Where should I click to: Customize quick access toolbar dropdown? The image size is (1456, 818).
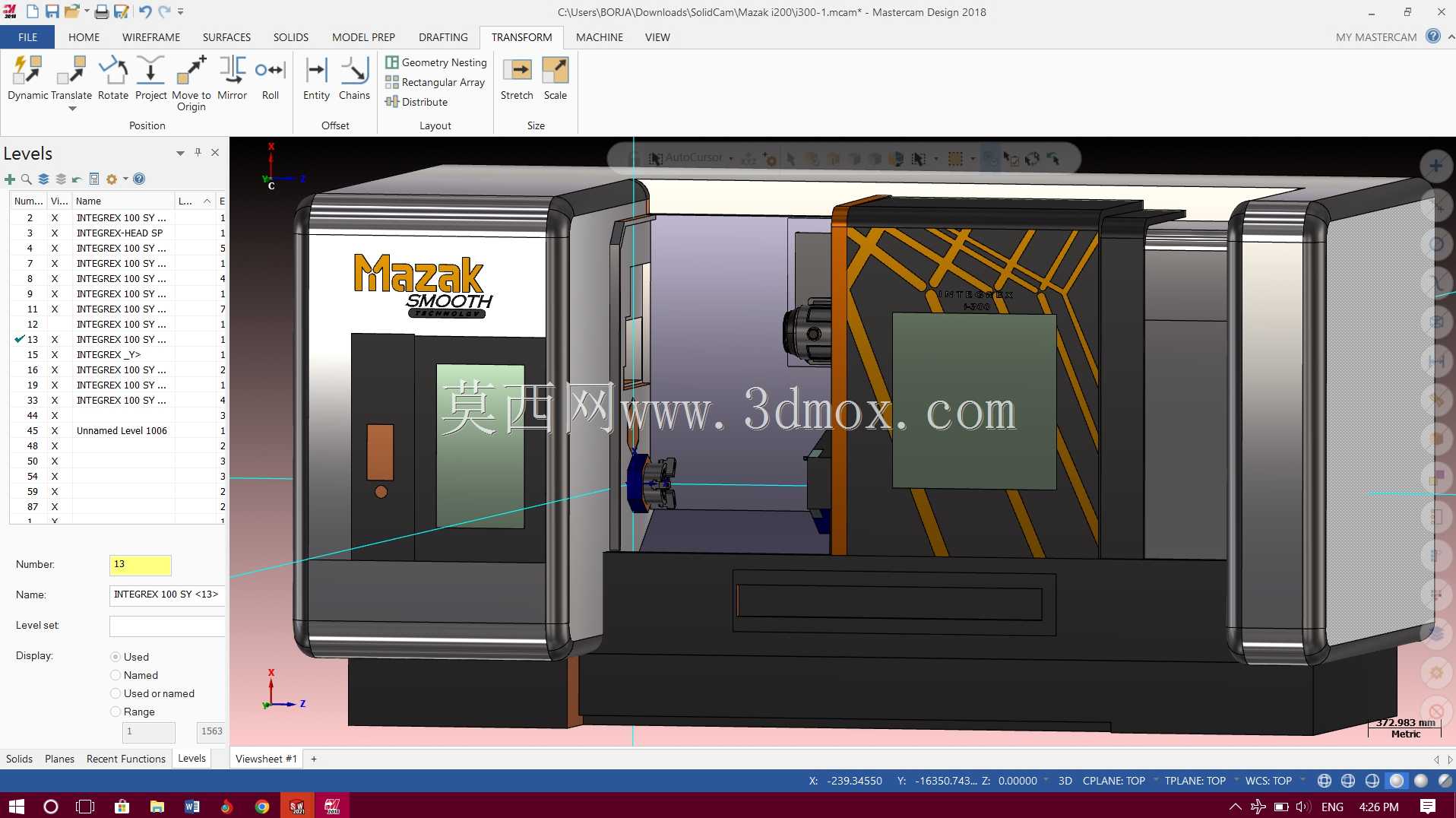pyautogui.click(x=180, y=11)
